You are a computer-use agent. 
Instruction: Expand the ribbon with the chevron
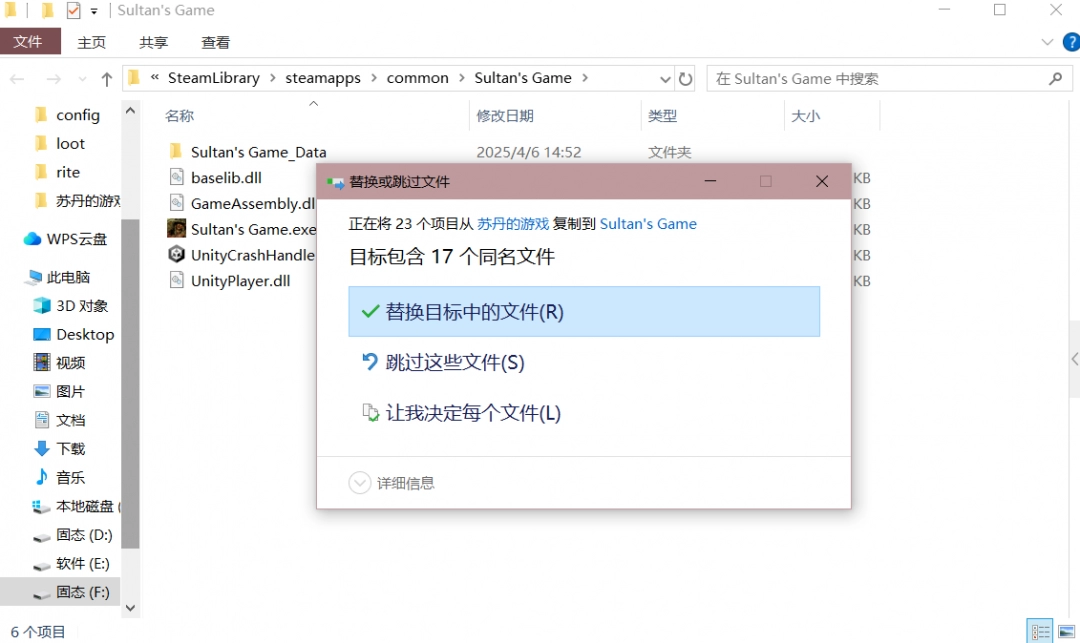click(1047, 42)
